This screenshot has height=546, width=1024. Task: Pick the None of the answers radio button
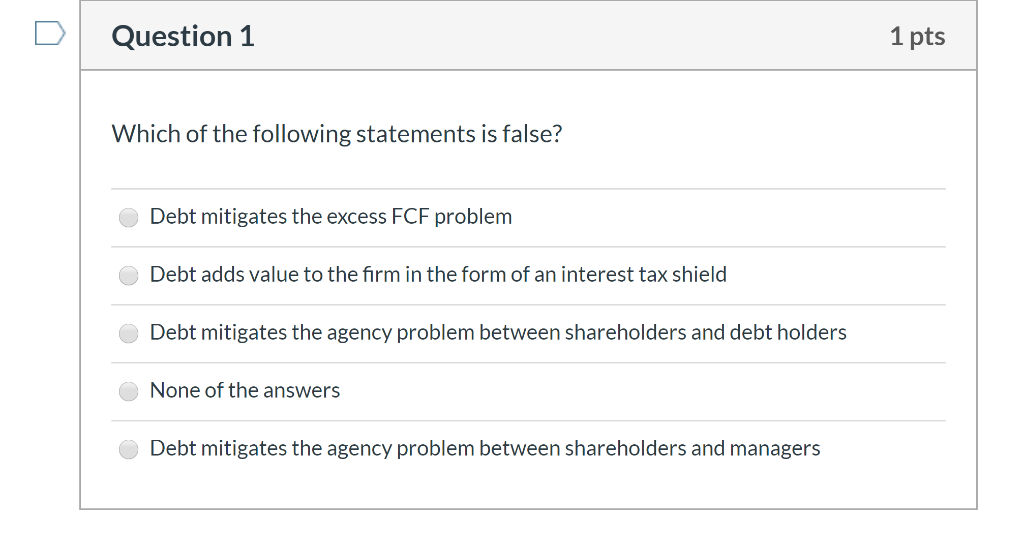pyautogui.click(x=129, y=391)
